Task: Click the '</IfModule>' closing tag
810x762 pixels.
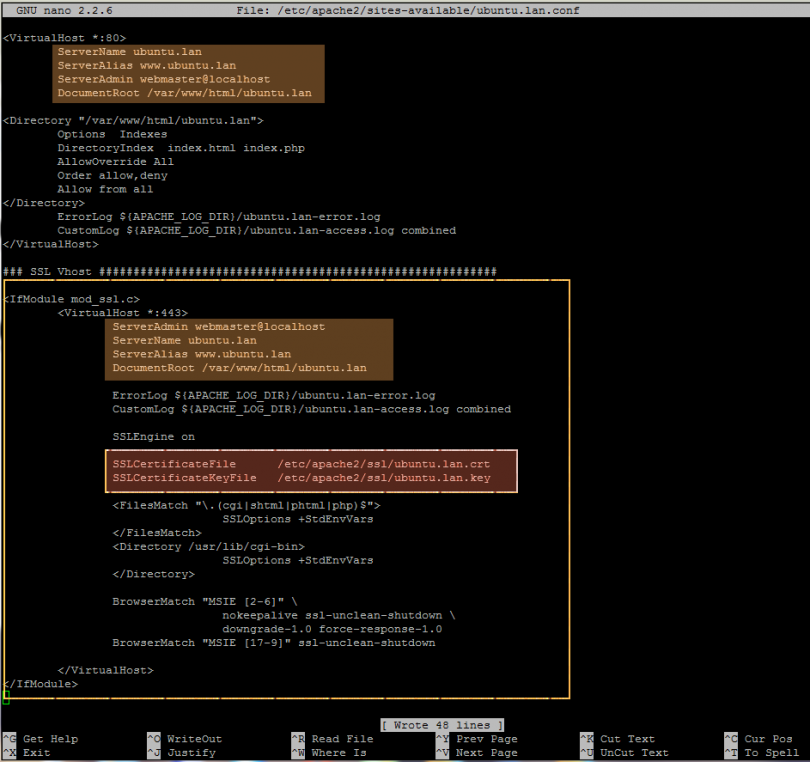Action: click(40, 684)
